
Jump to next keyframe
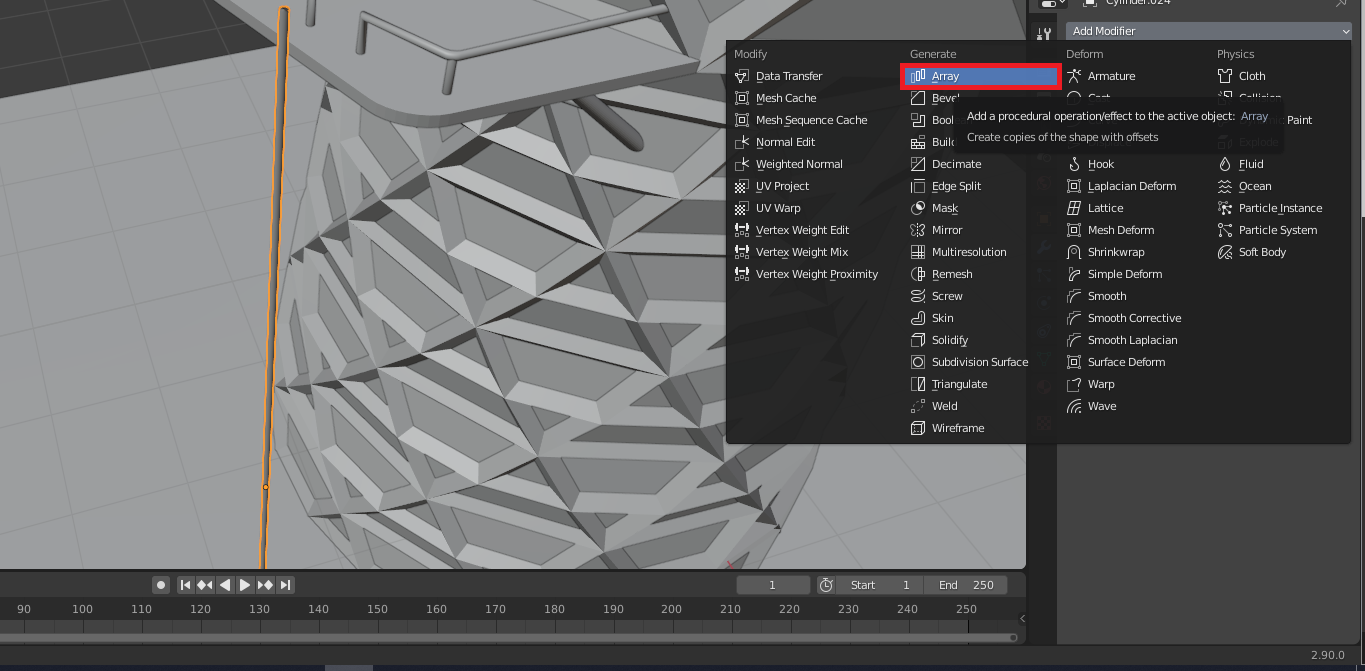coord(265,585)
